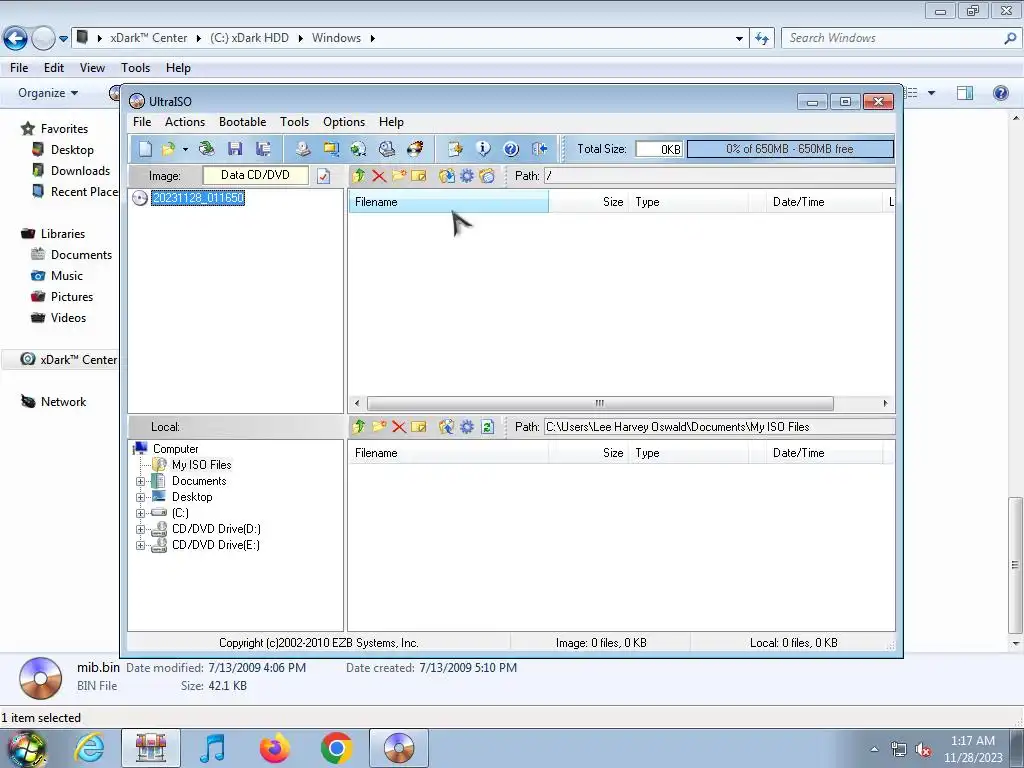1024x768 pixels.
Task: Click the Local Path field showing My ISO Files
Action: (720, 426)
